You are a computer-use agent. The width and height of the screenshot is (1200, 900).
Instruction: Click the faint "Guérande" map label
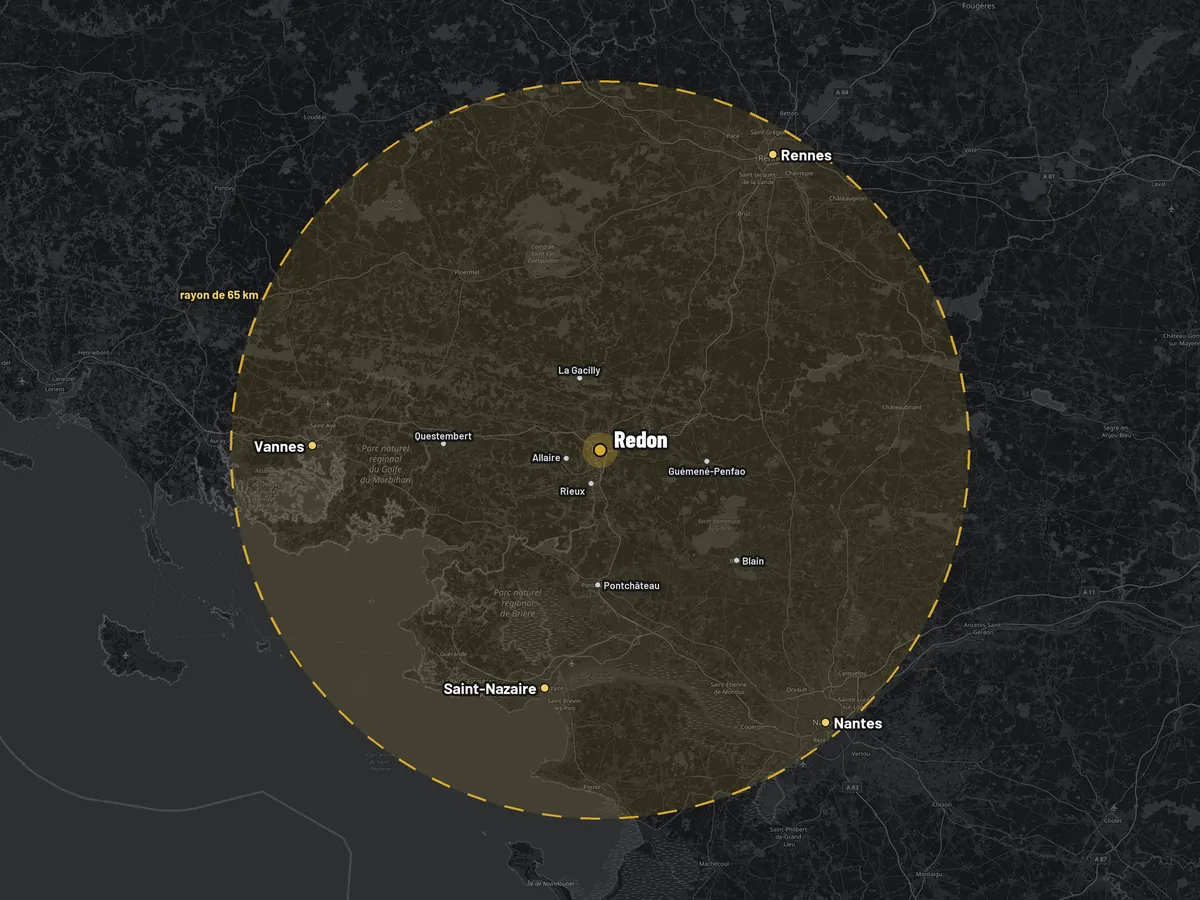click(x=453, y=654)
